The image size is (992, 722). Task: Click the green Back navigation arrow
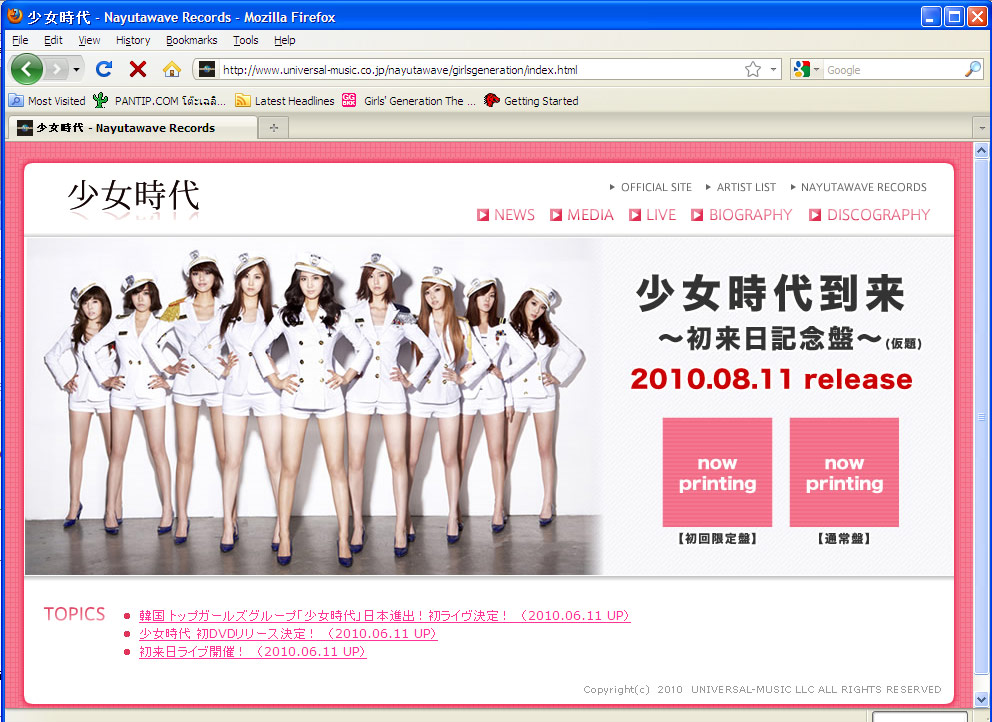(x=27, y=69)
